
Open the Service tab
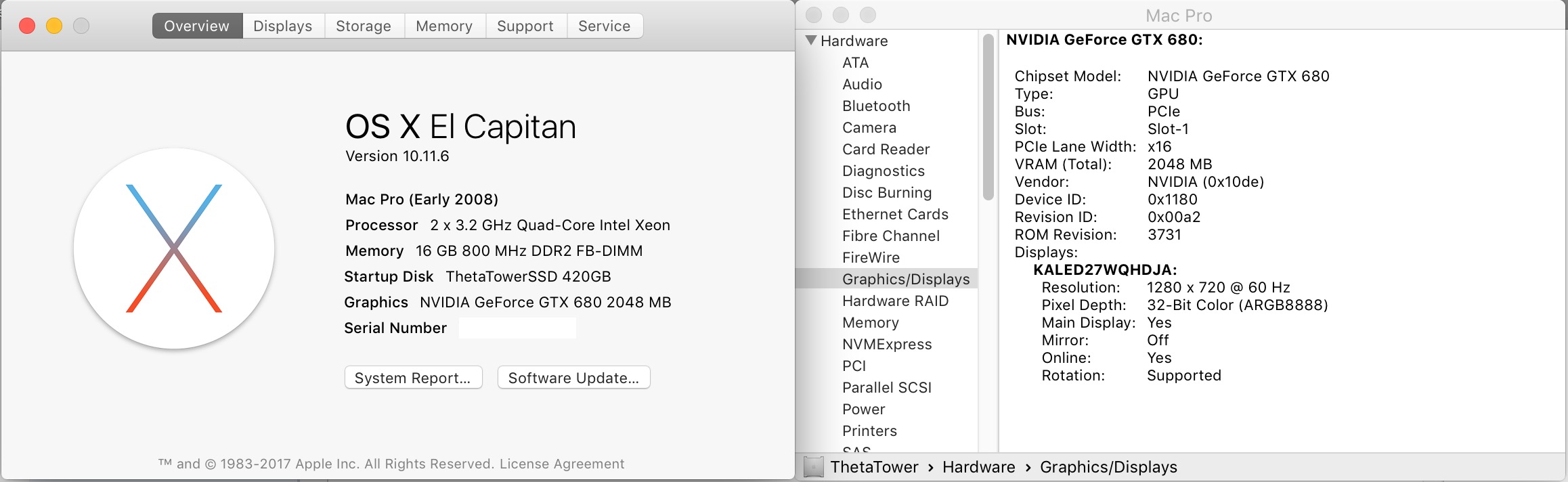coord(605,26)
